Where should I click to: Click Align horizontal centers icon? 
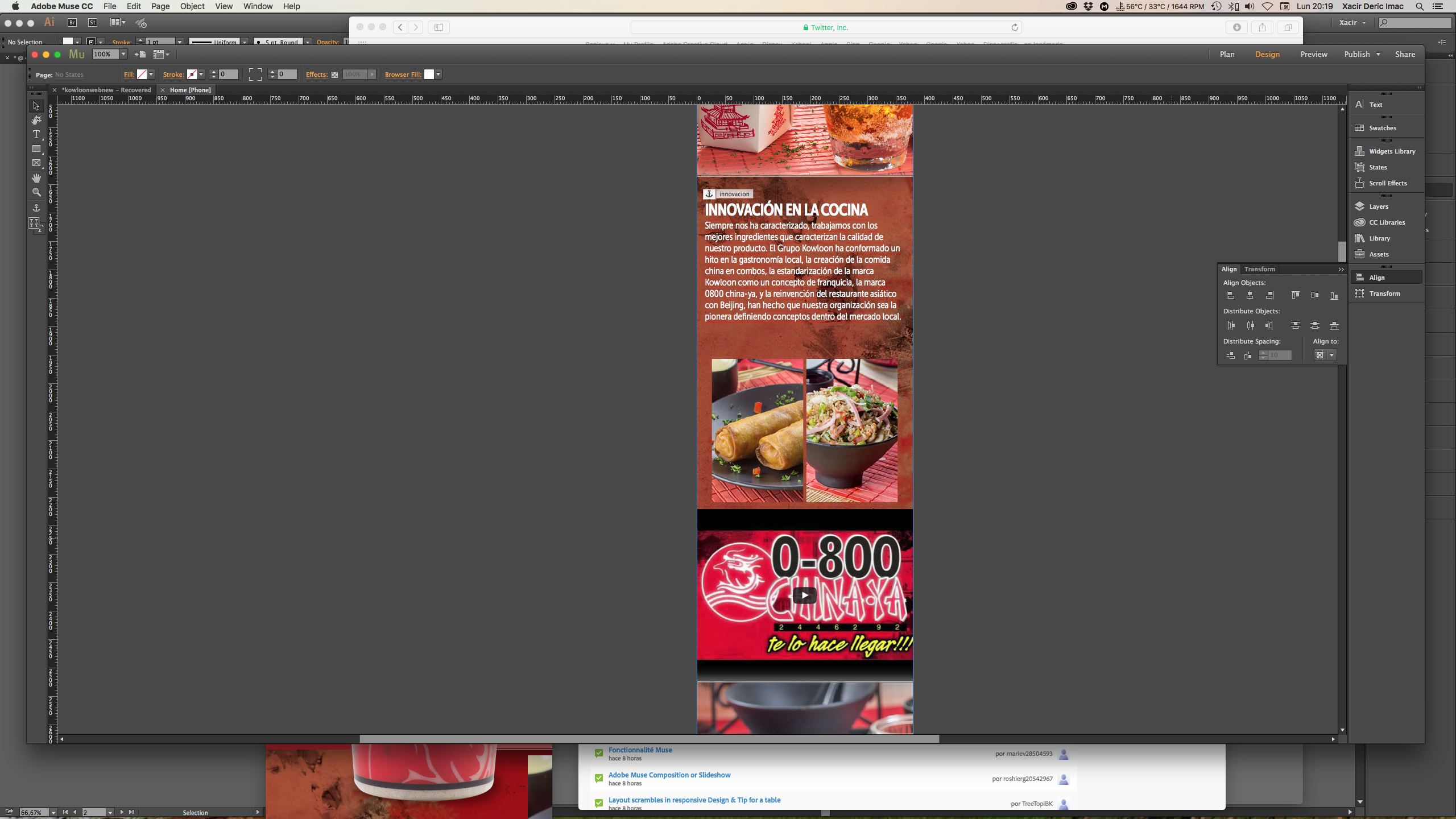pos(1250,295)
